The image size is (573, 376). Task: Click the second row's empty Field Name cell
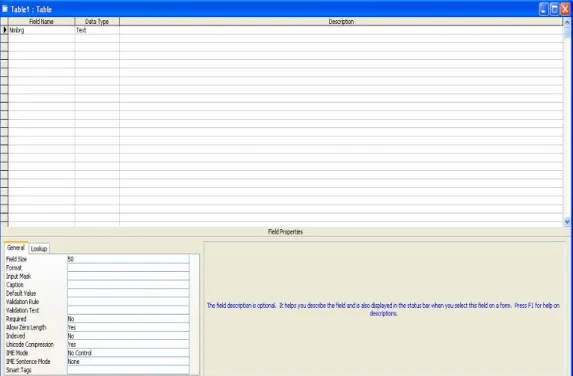(42, 38)
